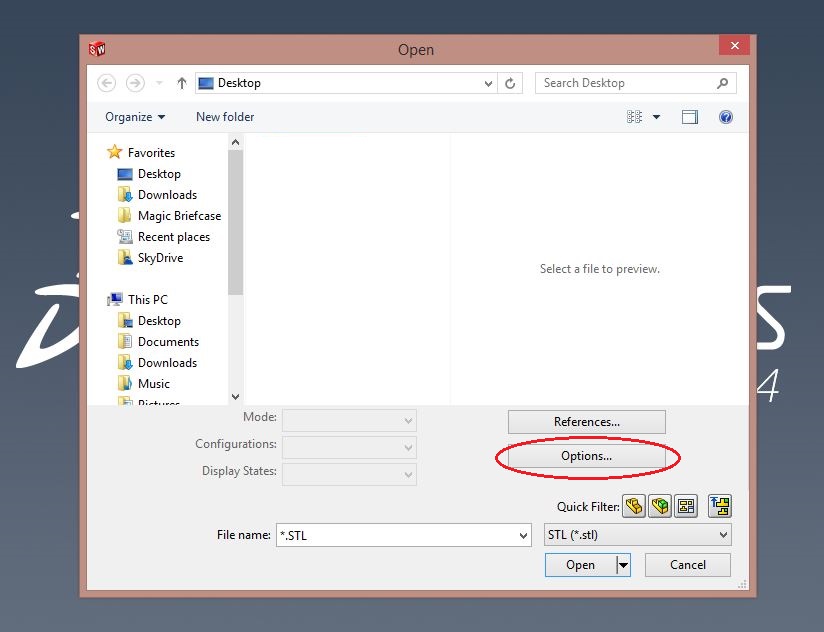
Task: Expand the File name history dropdown
Action: click(x=523, y=536)
